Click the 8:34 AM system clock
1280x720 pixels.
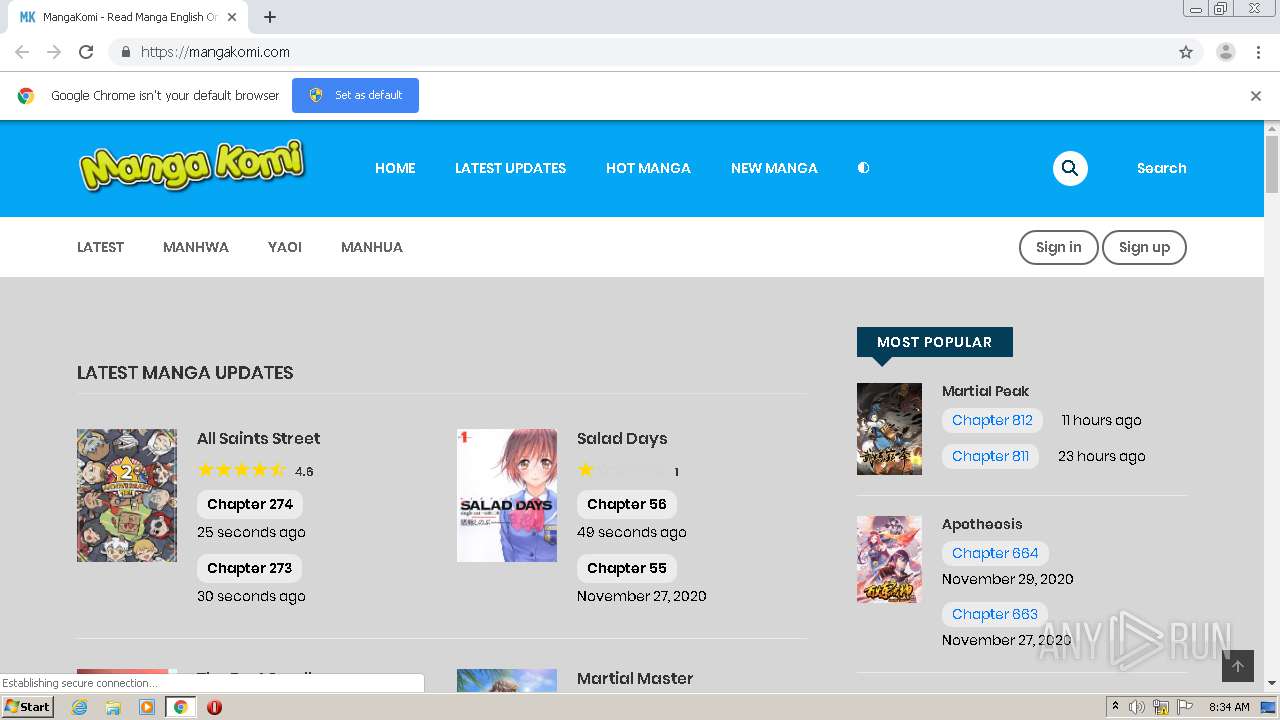[x=1230, y=707]
